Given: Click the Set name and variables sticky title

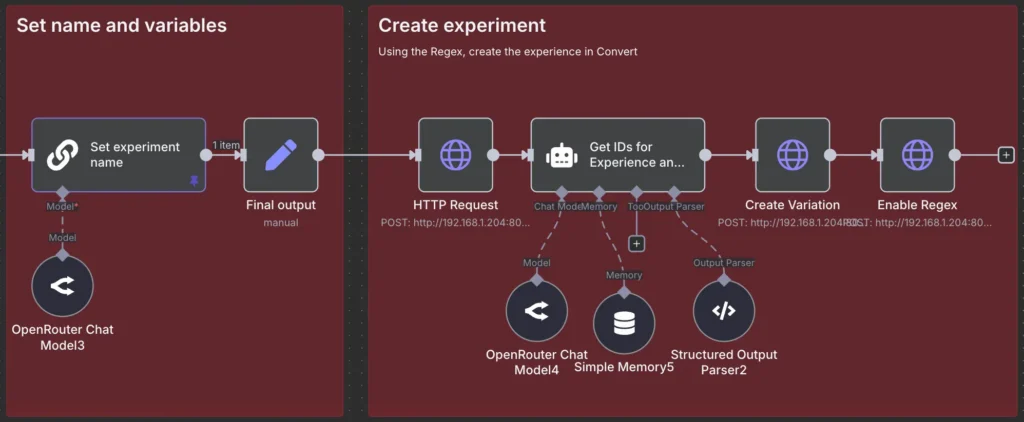Looking at the screenshot, I should point(121,25).
